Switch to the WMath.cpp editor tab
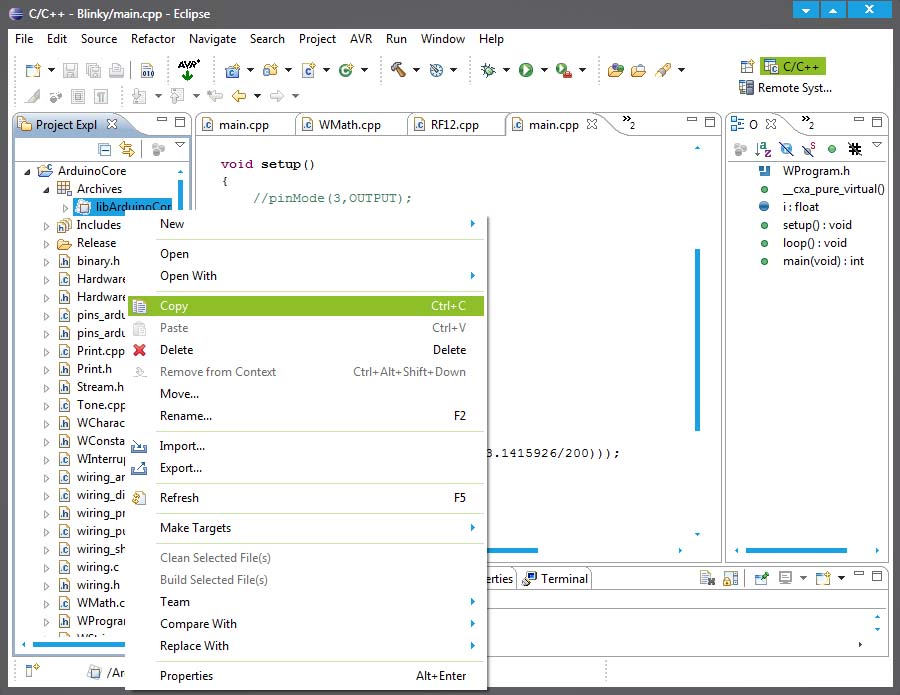 click(349, 125)
